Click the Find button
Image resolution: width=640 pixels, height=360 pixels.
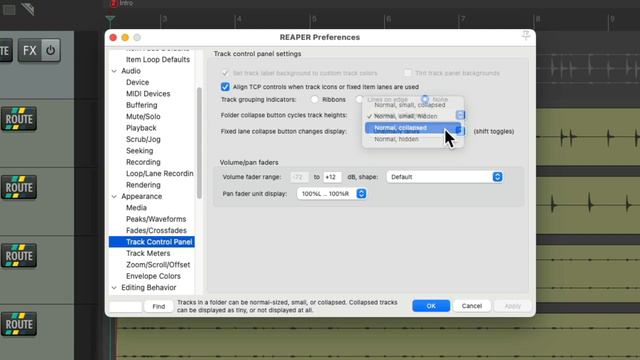point(159,307)
